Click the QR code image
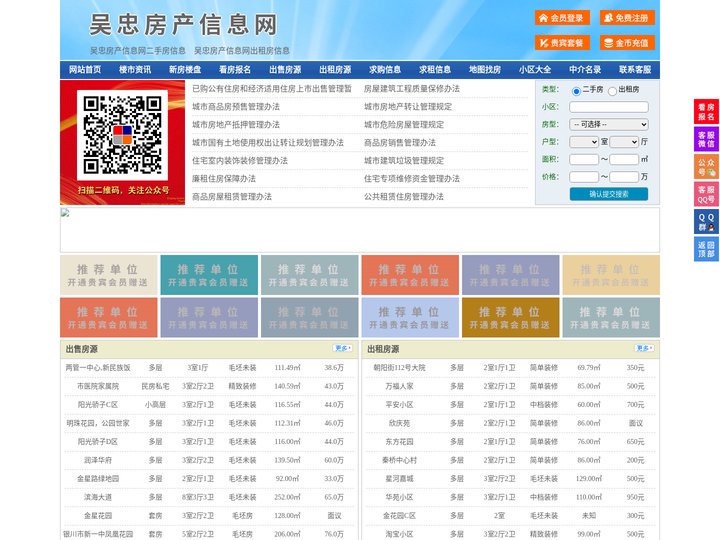720x540 pixels. 122,135
